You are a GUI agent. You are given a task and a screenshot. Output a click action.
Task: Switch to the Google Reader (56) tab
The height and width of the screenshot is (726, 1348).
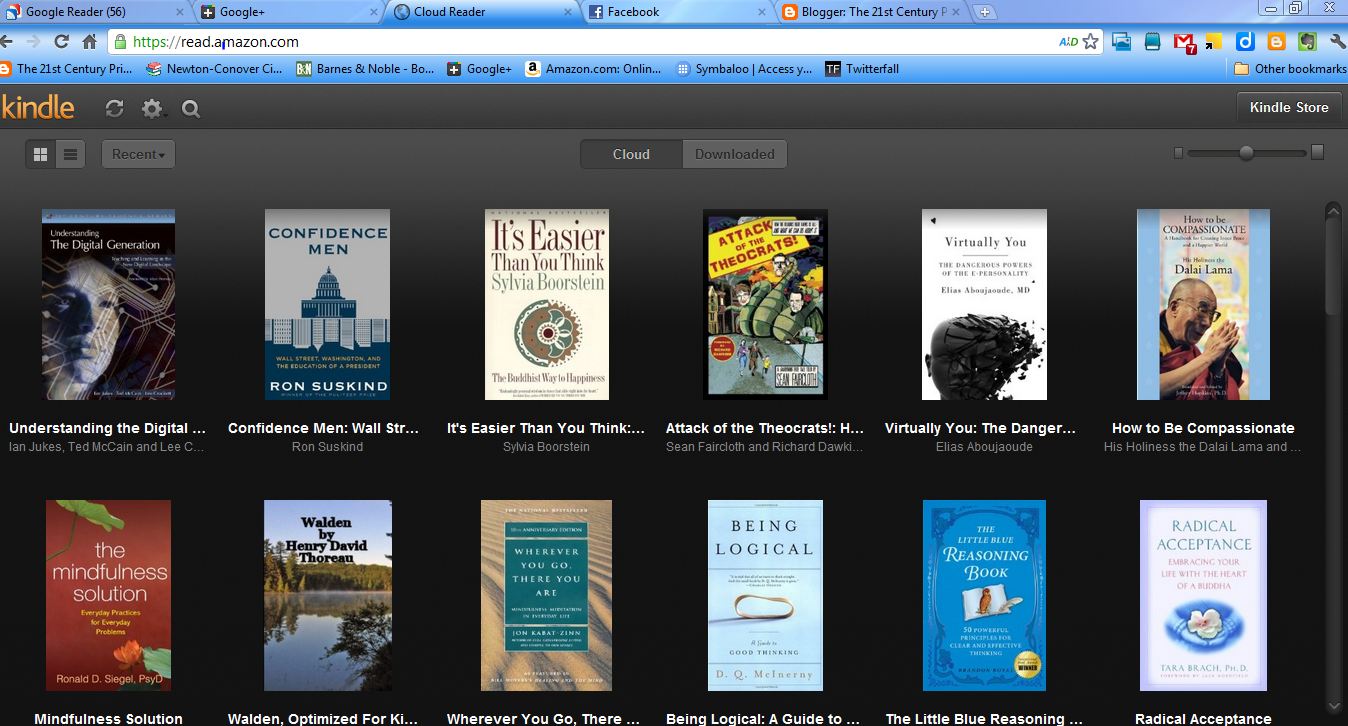(94, 12)
